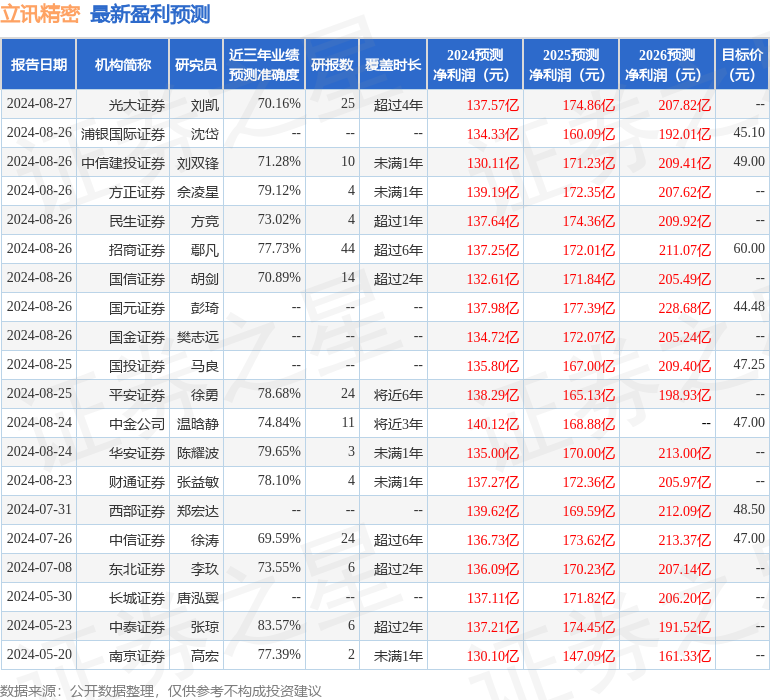Click researcher name 郑宏达
This screenshot has width=770, height=700.
click(x=198, y=511)
